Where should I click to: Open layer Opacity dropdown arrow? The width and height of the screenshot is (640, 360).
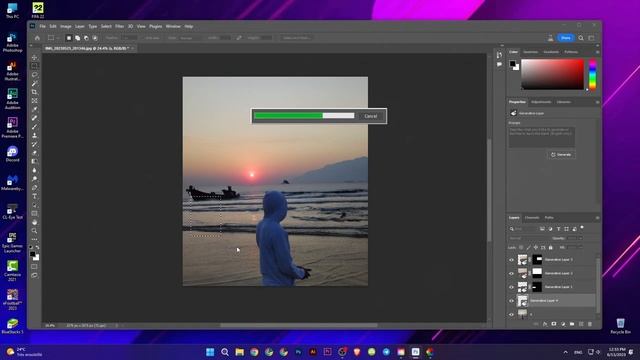580,238
